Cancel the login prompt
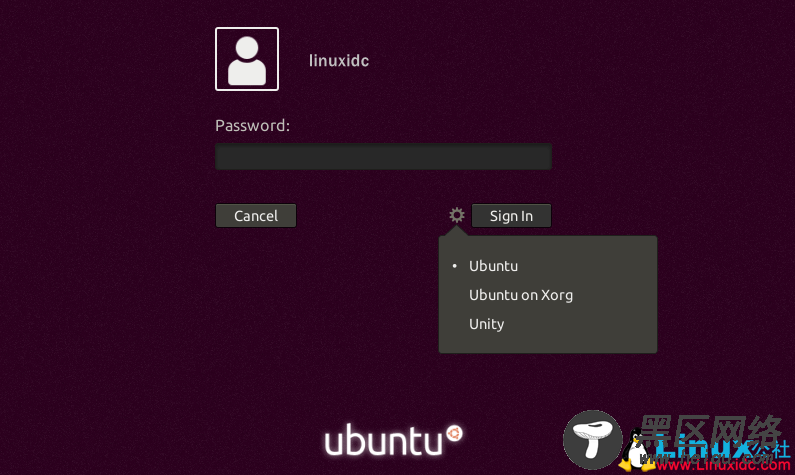Screen dimensions: 795x475 [256, 216]
